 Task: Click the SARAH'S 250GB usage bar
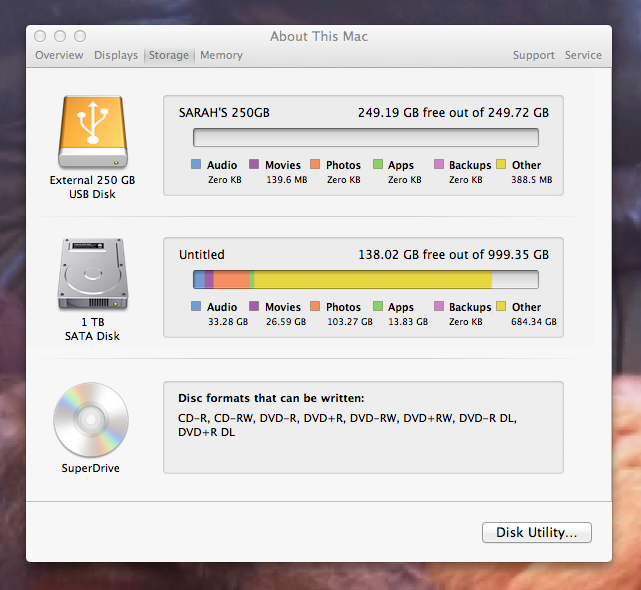pyautogui.click(x=365, y=137)
